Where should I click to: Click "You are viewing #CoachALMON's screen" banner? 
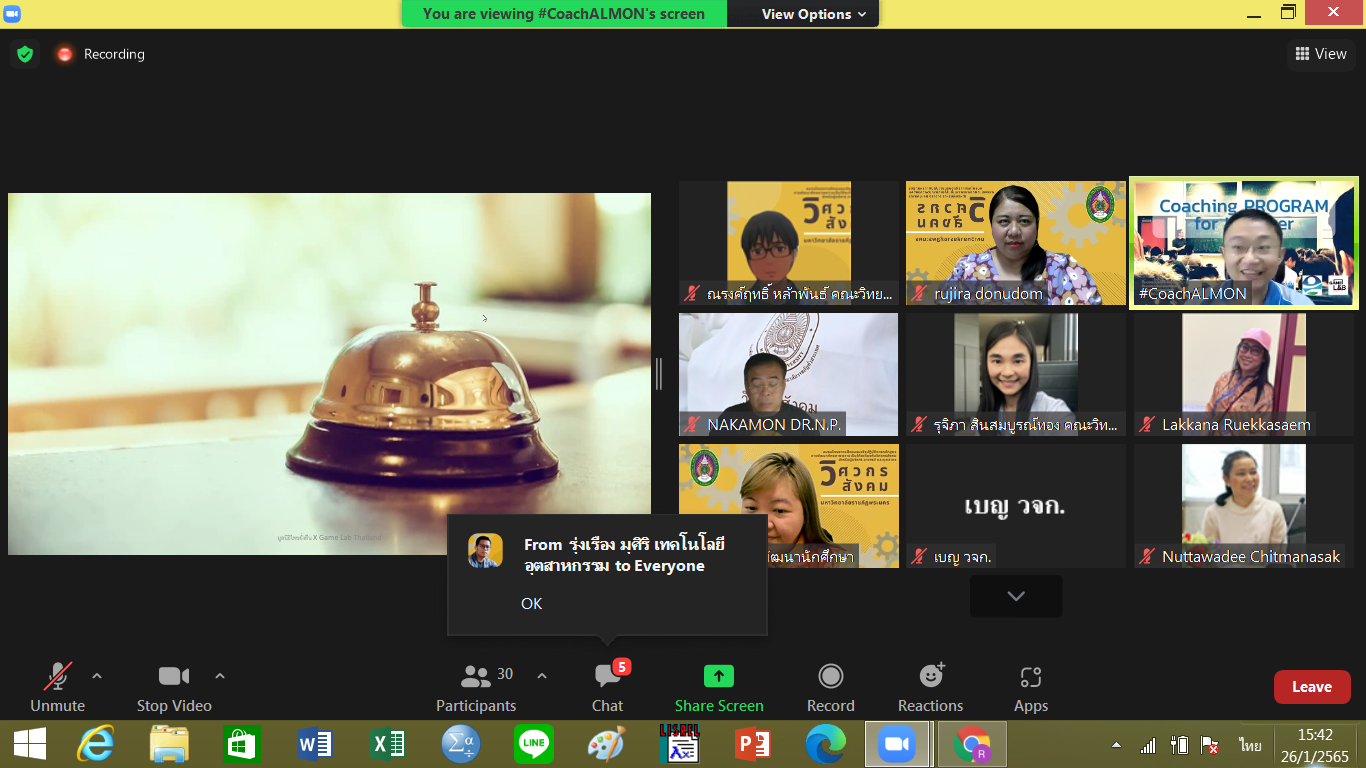[x=564, y=14]
